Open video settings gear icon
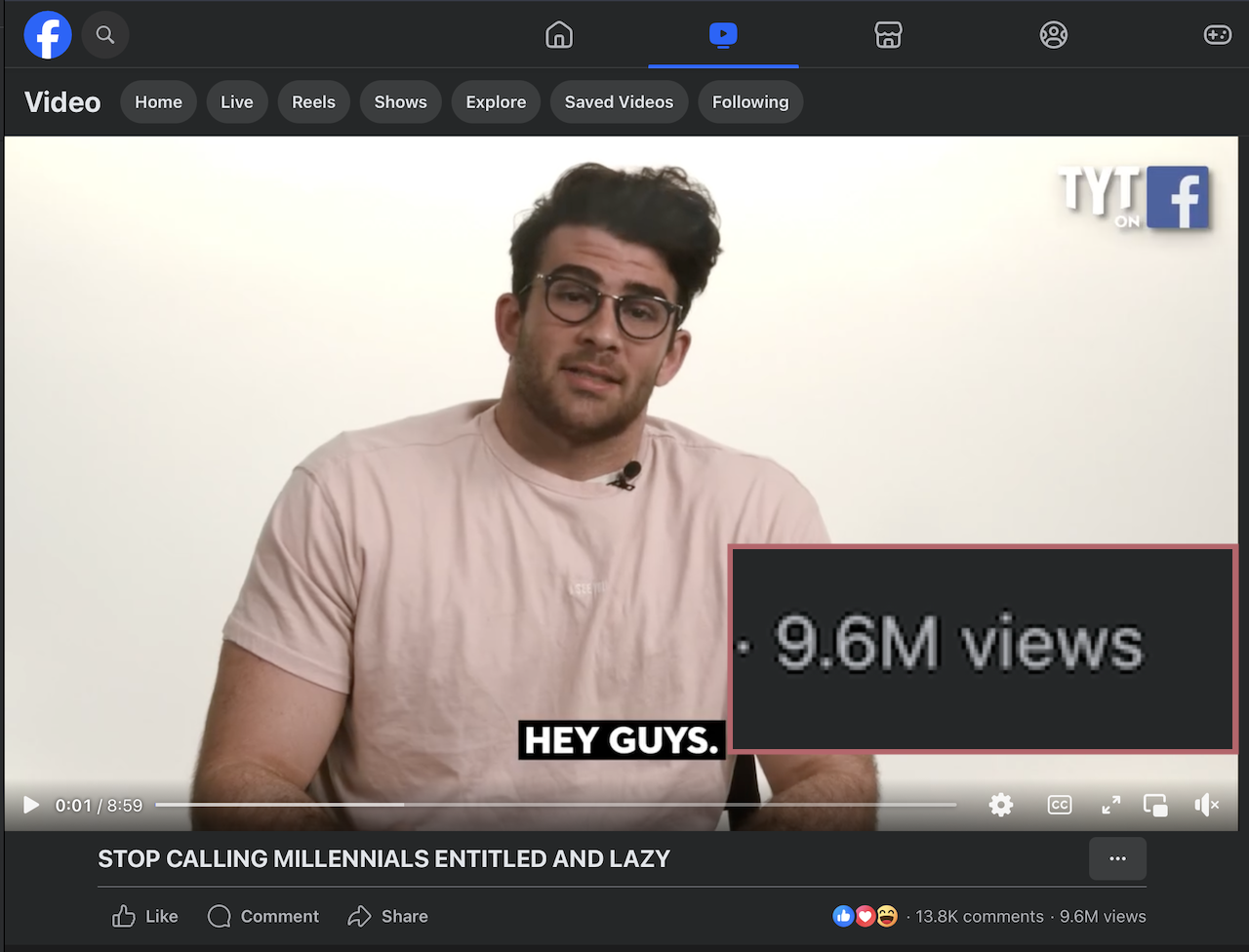 click(1001, 805)
